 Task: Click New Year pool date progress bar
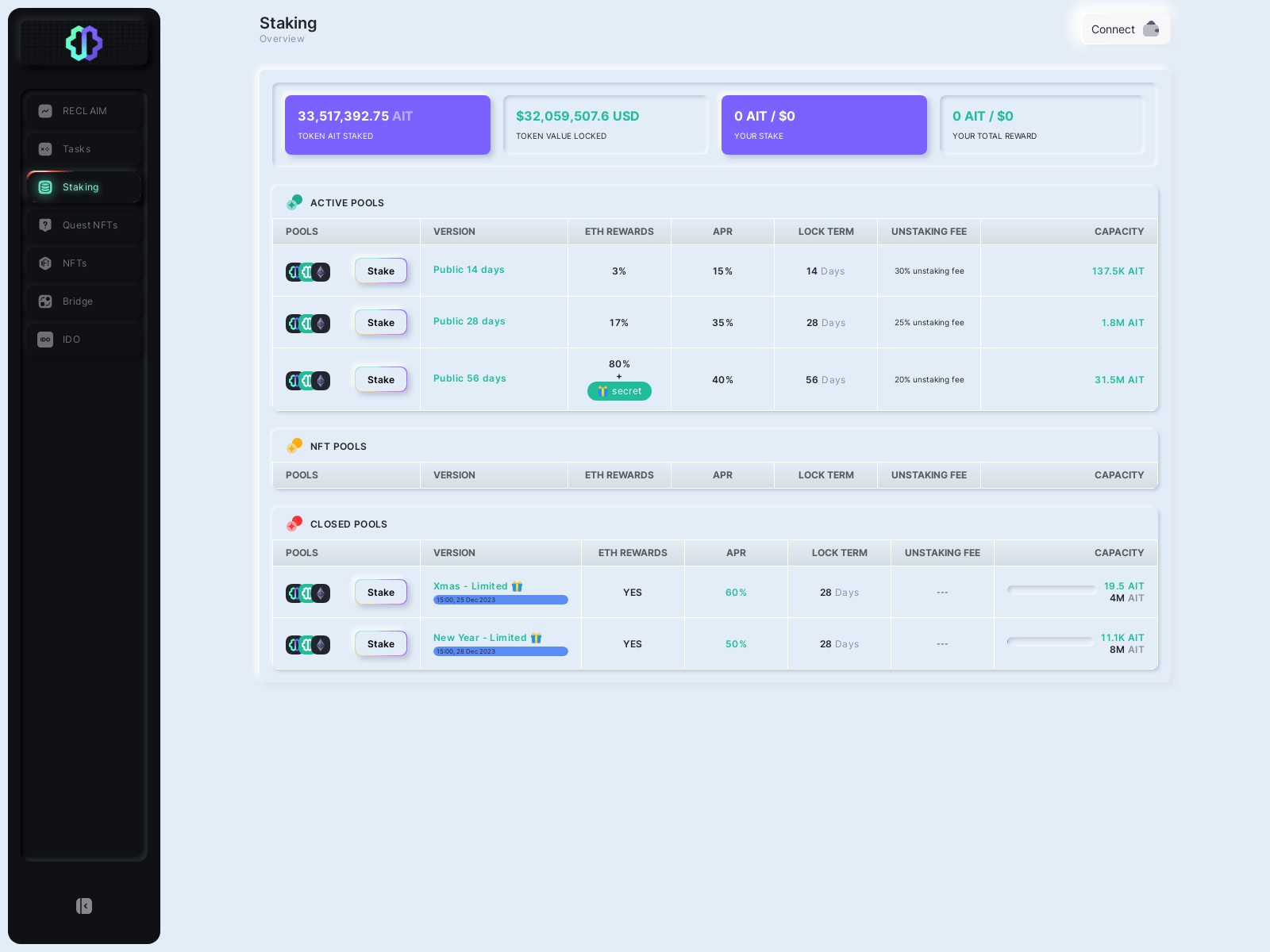click(x=501, y=651)
